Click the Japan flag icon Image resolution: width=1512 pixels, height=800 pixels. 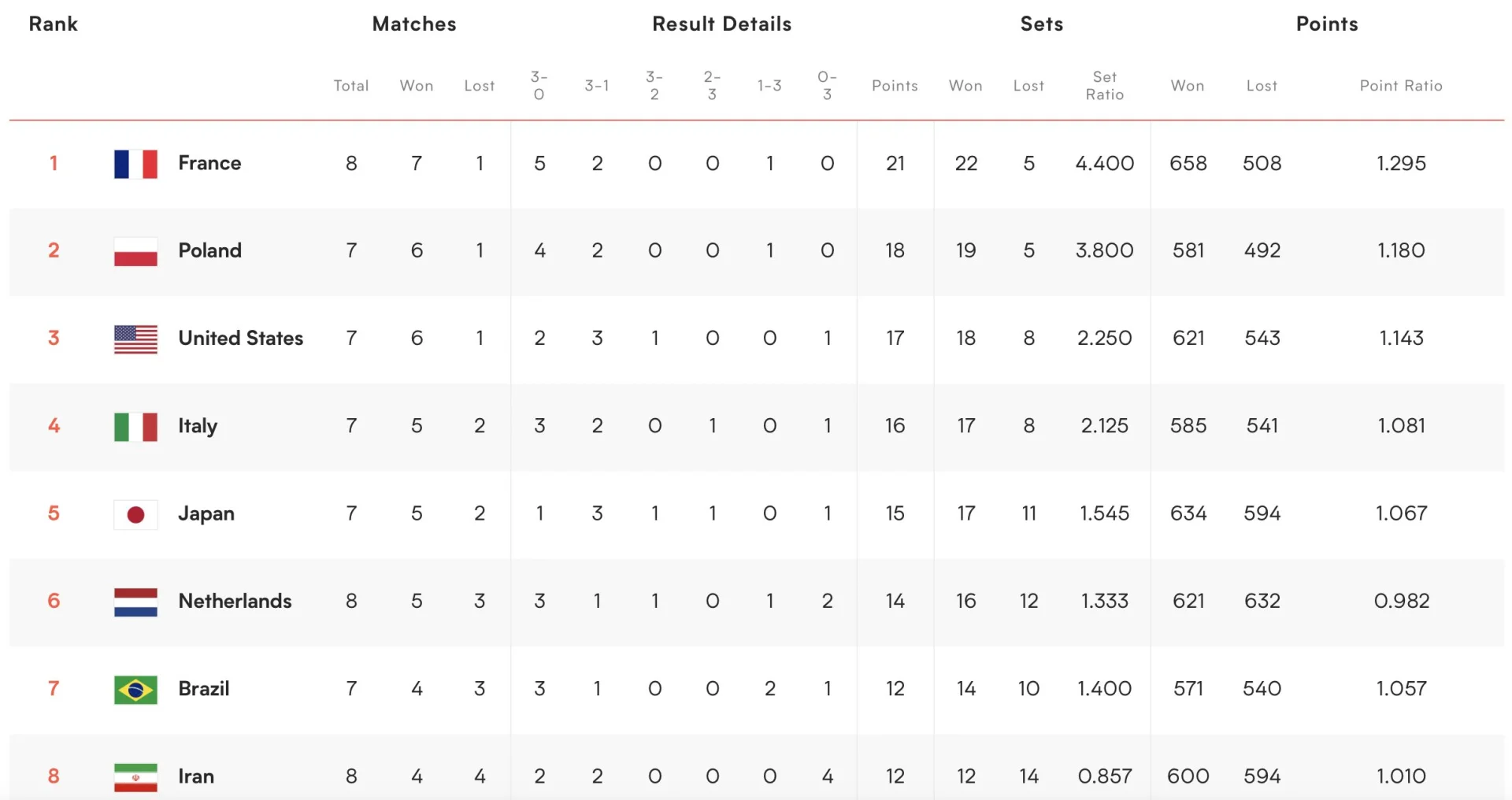coord(135,514)
